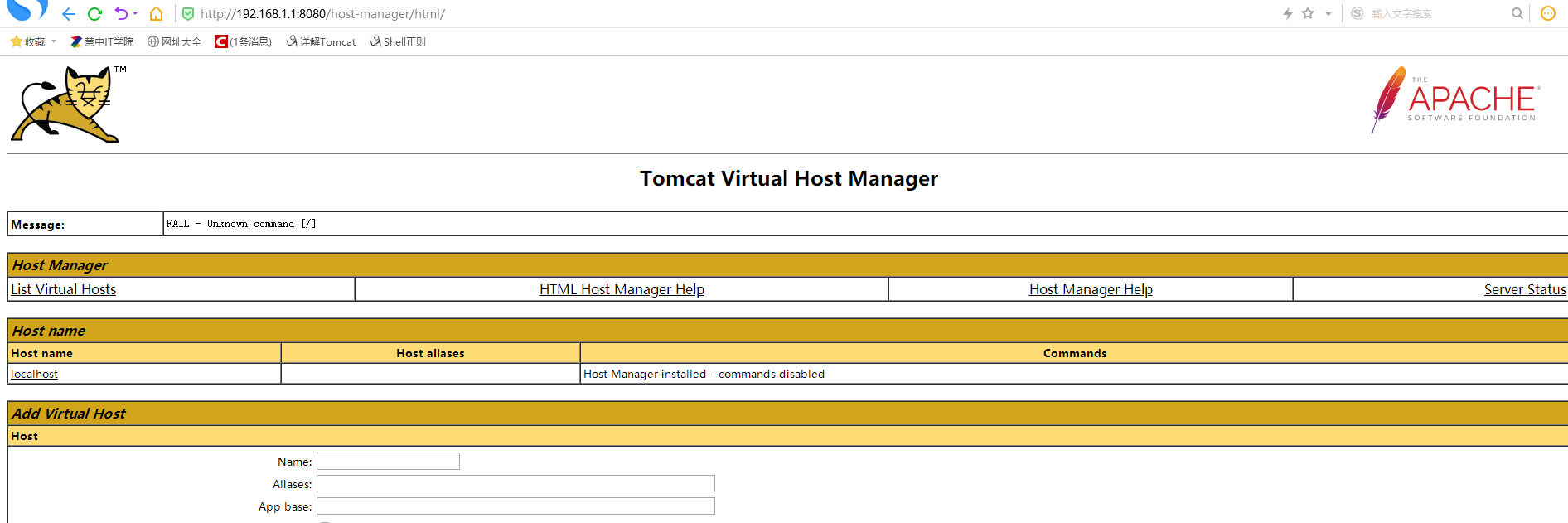Open the 详解Tomcat bookmark
The height and width of the screenshot is (523, 1568).
pyautogui.click(x=322, y=41)
